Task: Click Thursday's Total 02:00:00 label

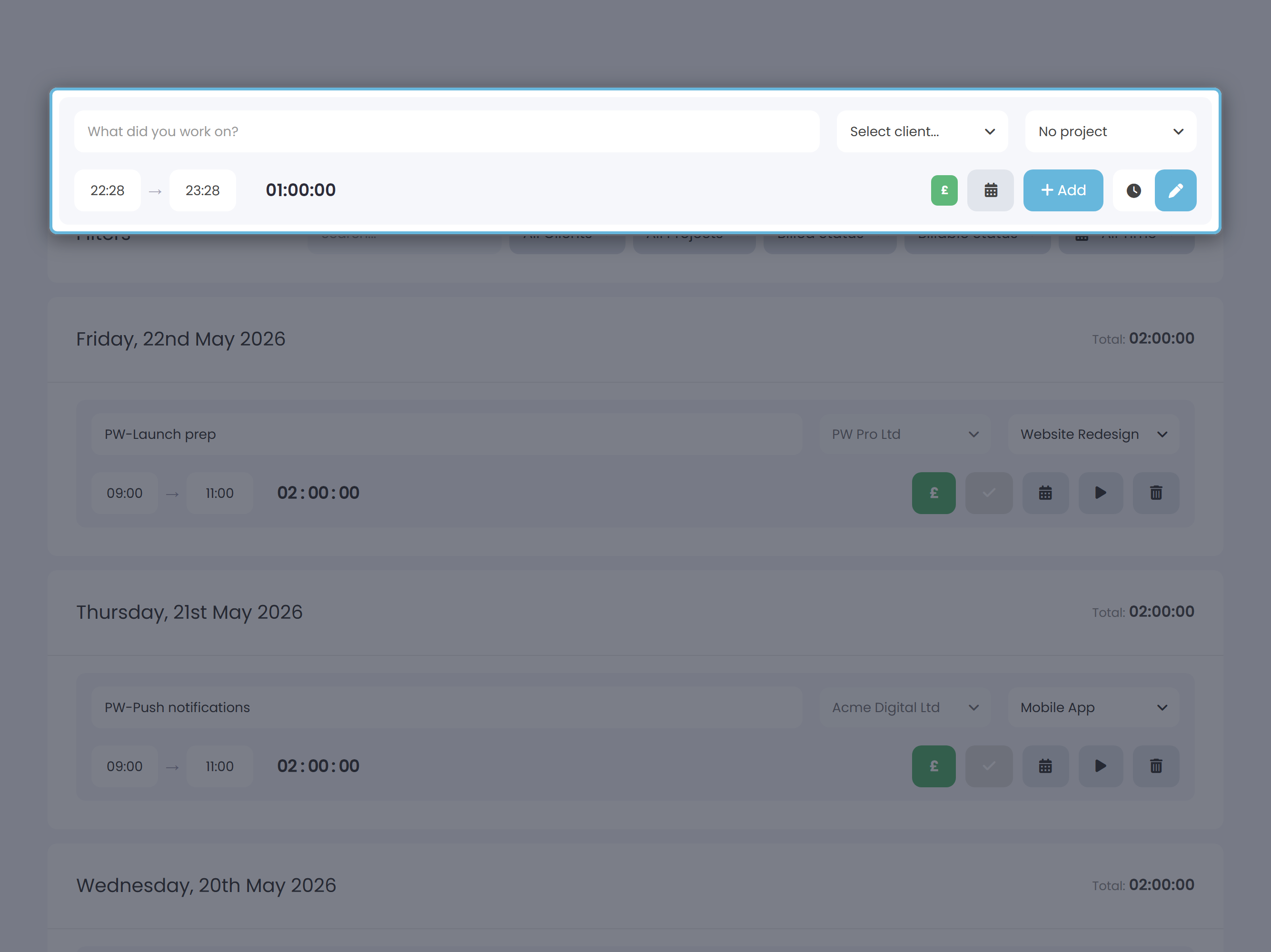Action: [1143, 612]
